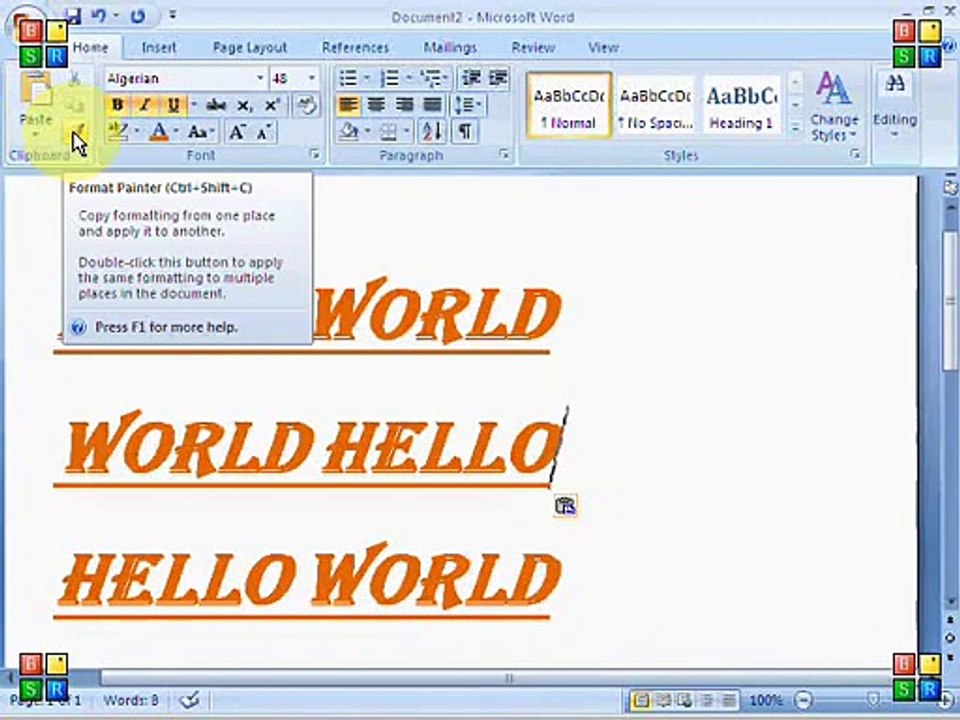Viewport: 960px width, 720px height.
Task: Click the Borders icon
Action: (388, 132)
